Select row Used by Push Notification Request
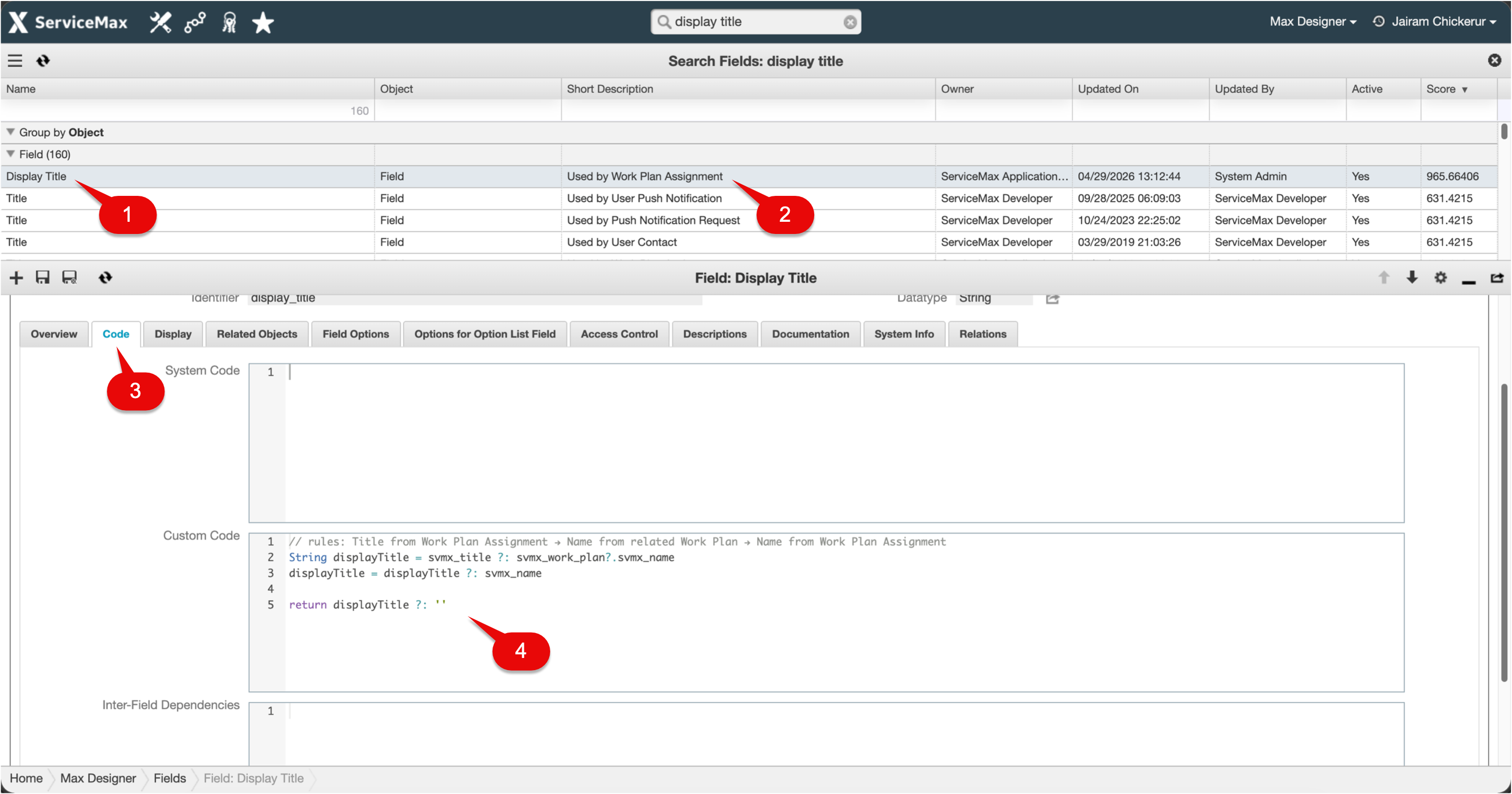Image resolution: width=1512 pixels, height=794 pixels. point(749,220)
